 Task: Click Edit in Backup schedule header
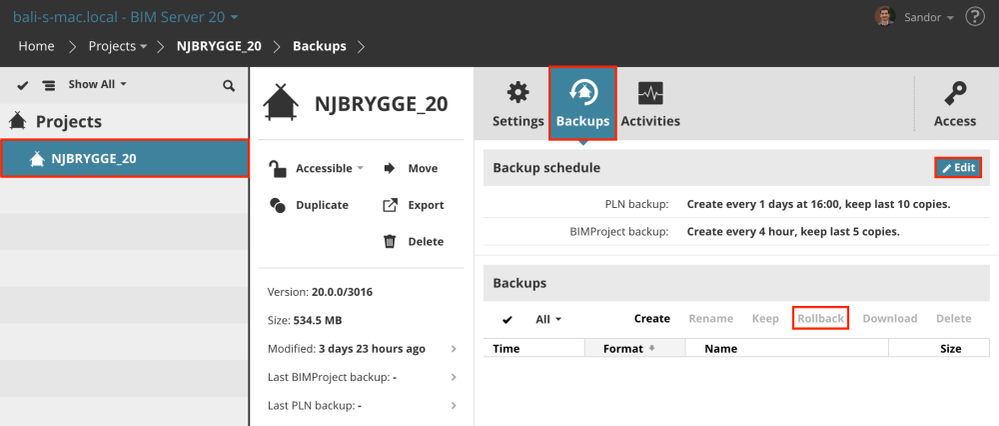pyautogui.click(x=958, y=168)
